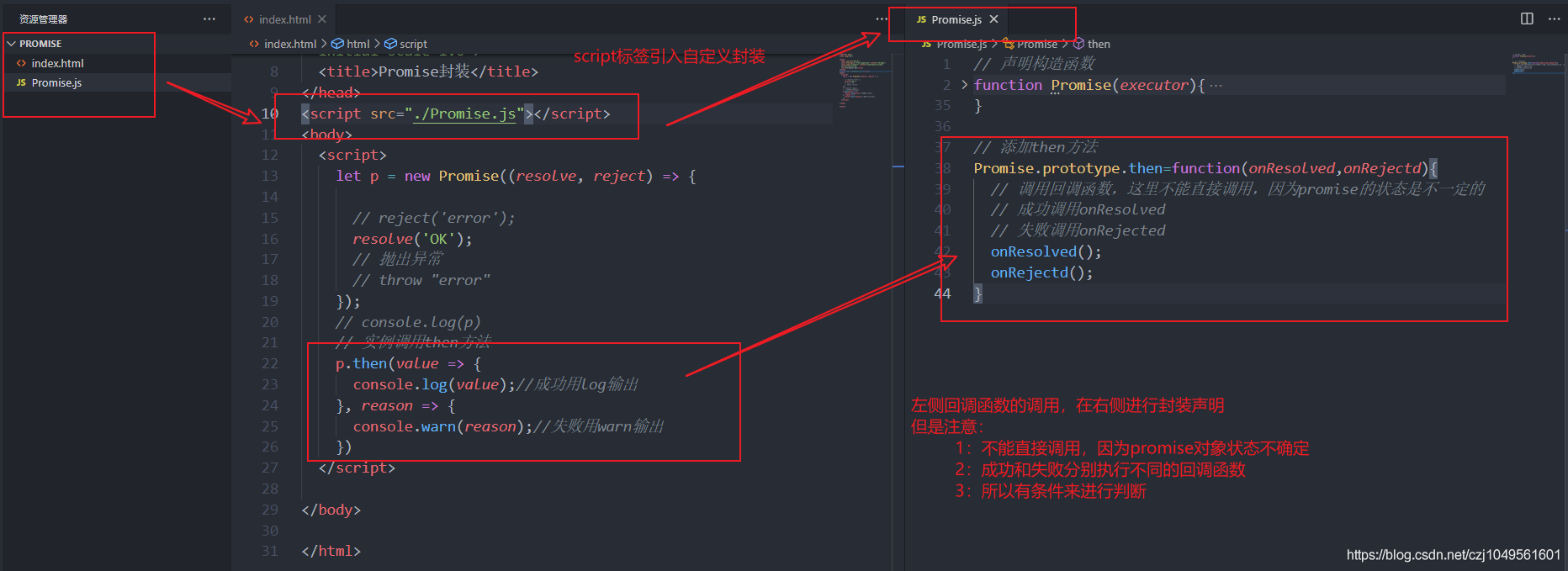
Task: Open the Explorer panel more actions menu
Action: [x=209, y=19]
